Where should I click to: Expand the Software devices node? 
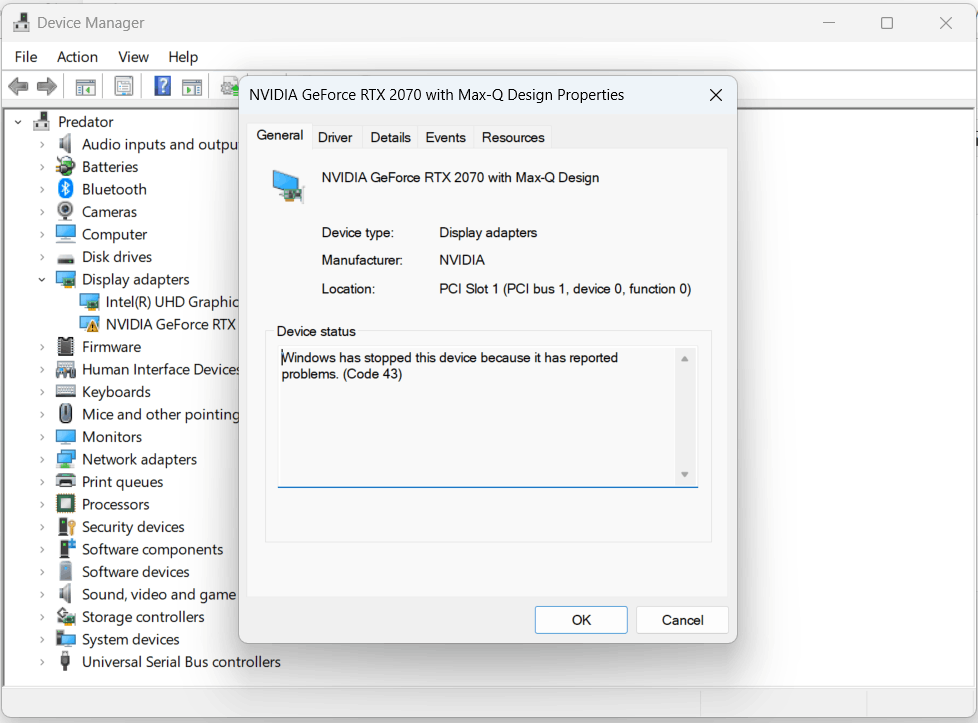point(42,572)
